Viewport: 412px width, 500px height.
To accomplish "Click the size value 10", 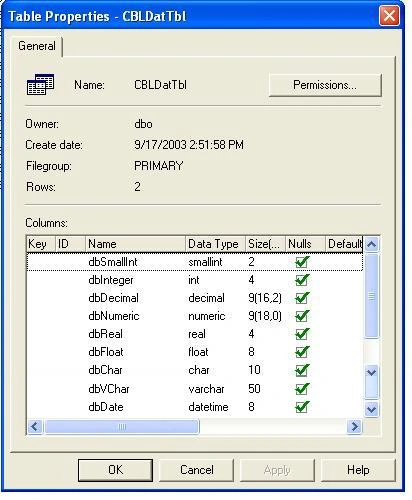I will 254,370.
